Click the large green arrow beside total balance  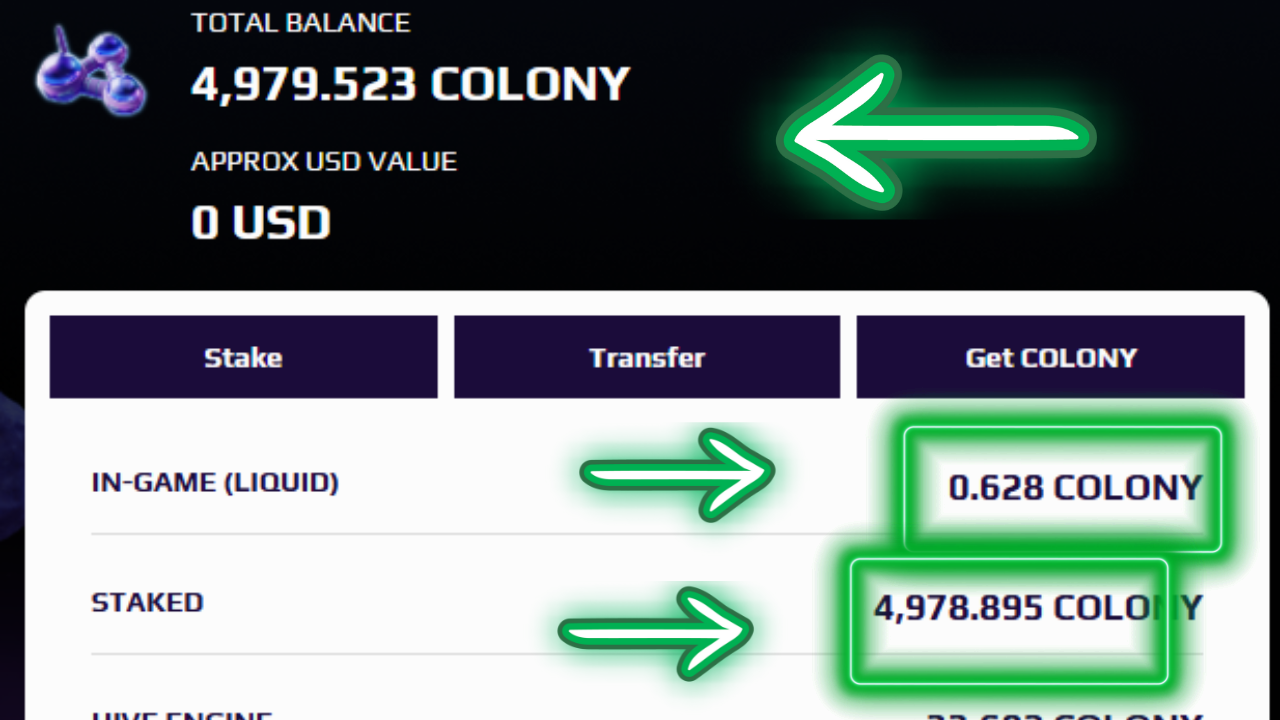point(937,135)
